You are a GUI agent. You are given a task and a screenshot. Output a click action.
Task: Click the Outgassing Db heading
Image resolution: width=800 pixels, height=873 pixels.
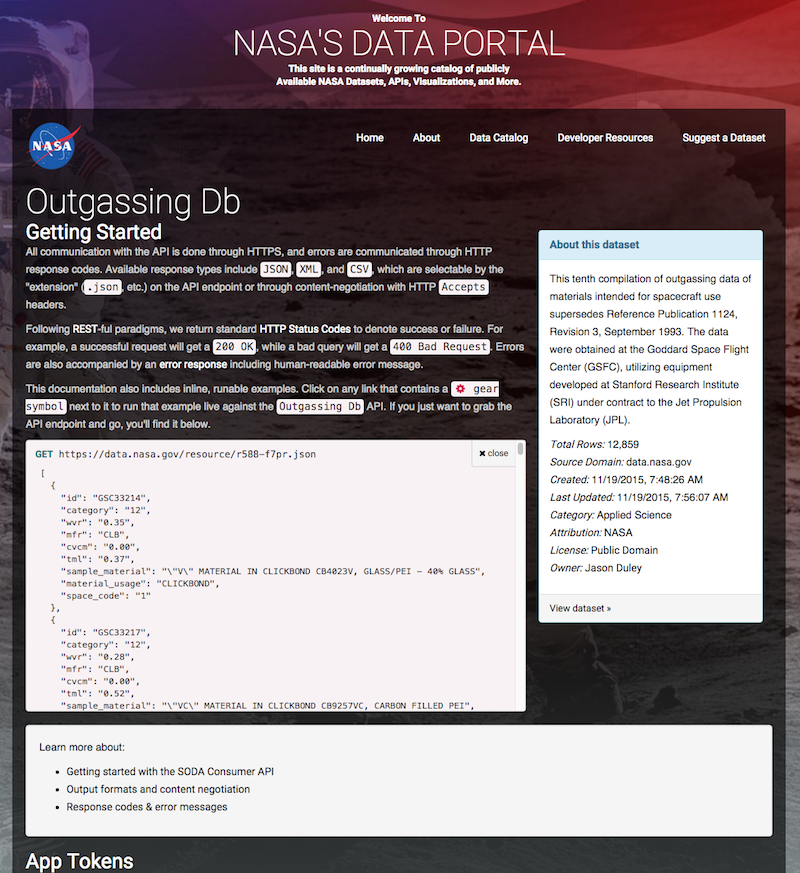click(133, 202)
